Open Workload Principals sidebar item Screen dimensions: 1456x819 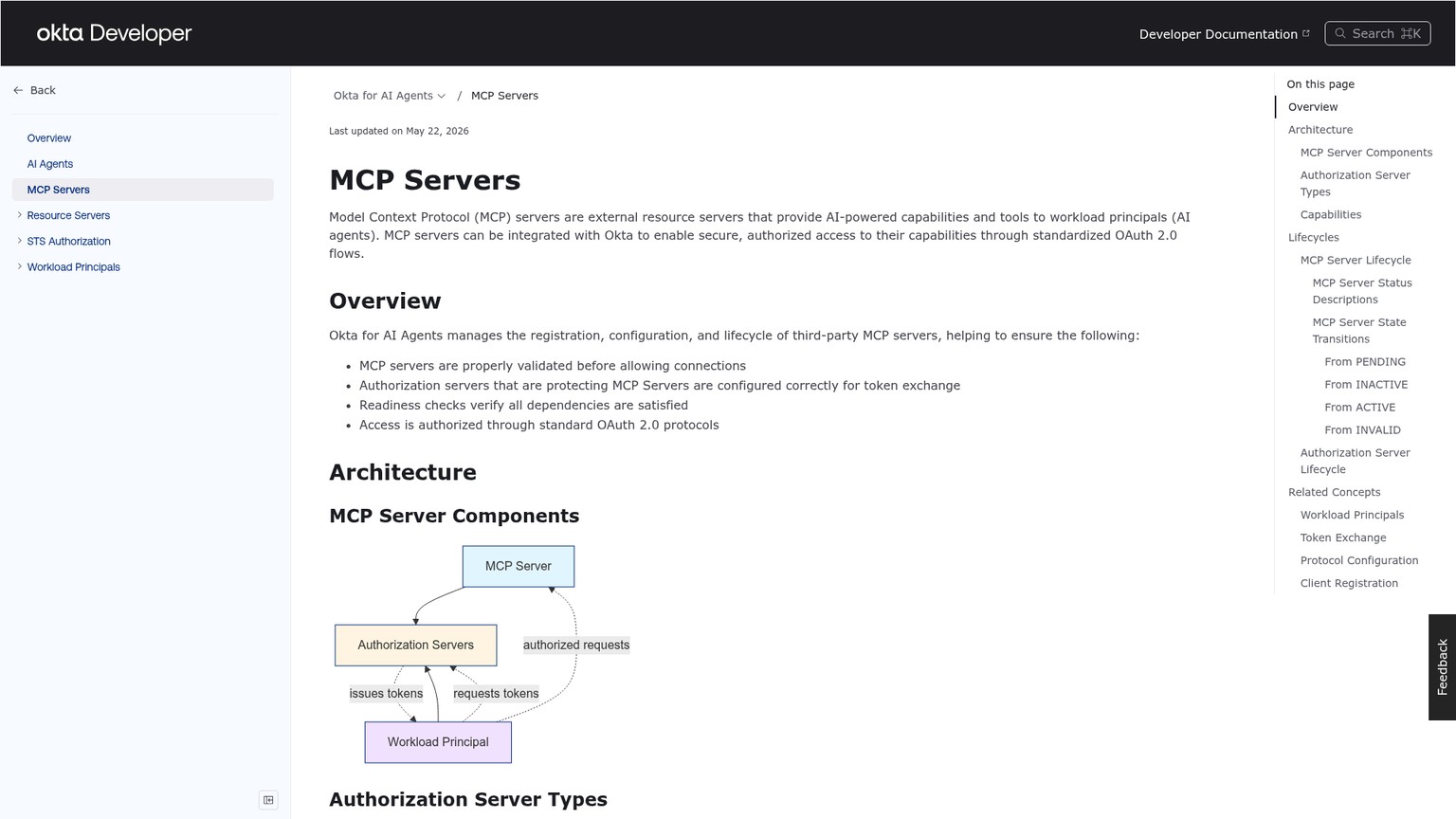(73, 266)
